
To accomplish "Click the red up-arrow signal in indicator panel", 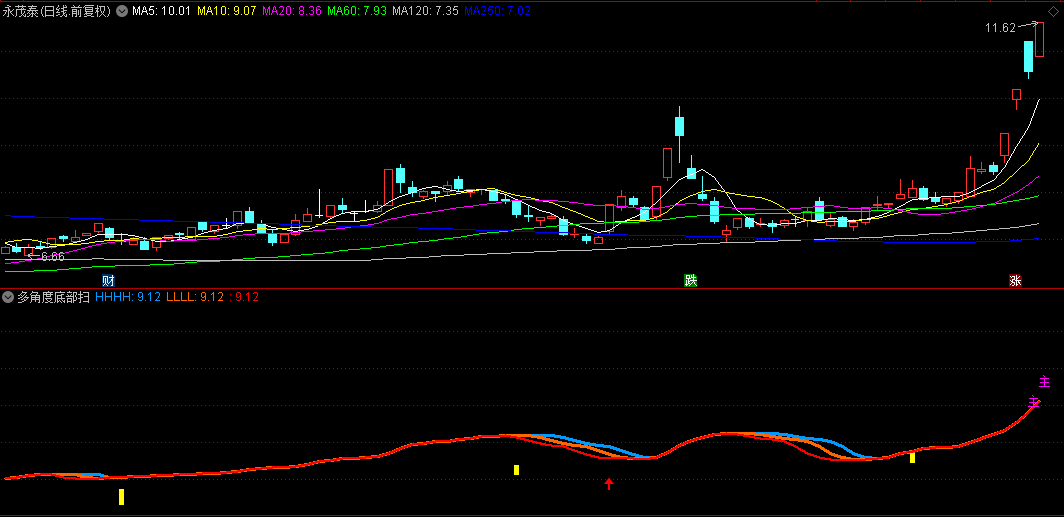I will pyautogui.click(x=609, y=485).
